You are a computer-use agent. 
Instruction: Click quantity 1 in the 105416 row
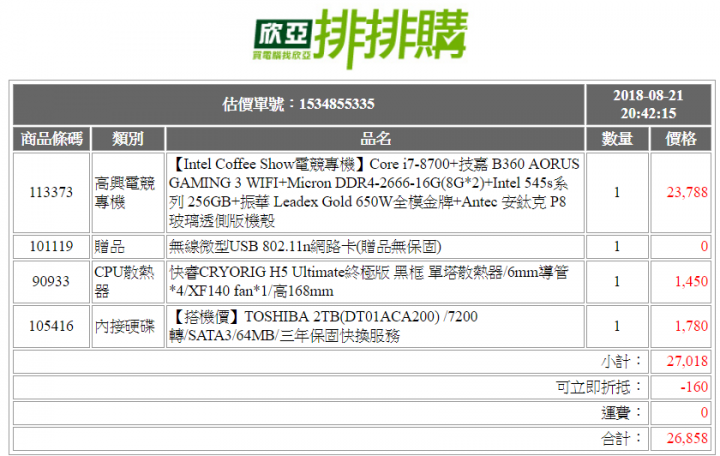click(x=617, y=326)
